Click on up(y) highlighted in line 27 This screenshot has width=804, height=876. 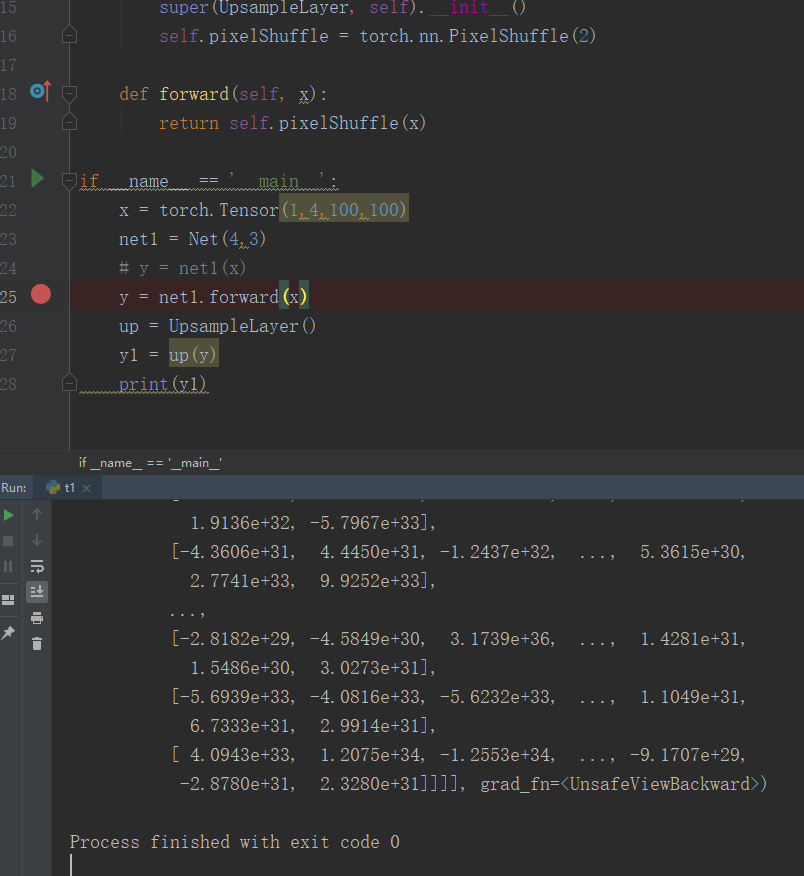193,355
